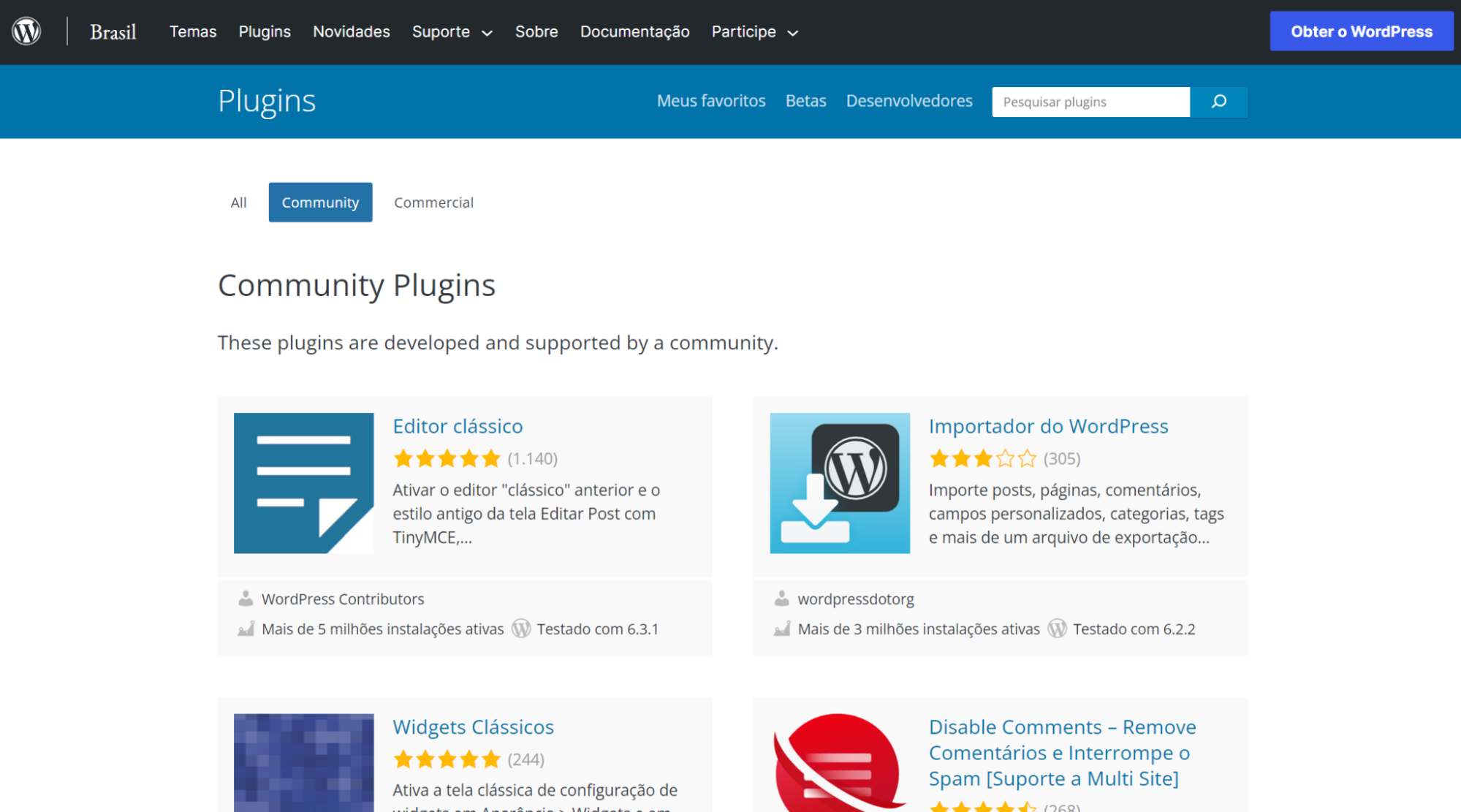This screenshot has width=1461, height=812.
Task: Click 'Testado com 6.3.1' text
Action: [598, 629]
